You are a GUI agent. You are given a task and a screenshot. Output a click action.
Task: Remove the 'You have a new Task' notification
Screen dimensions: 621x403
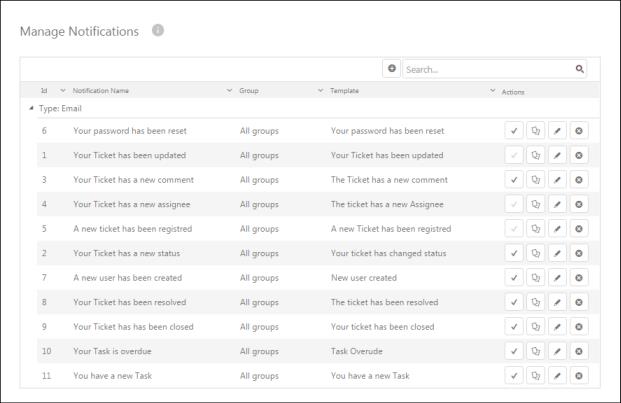(x=579, y=375)
